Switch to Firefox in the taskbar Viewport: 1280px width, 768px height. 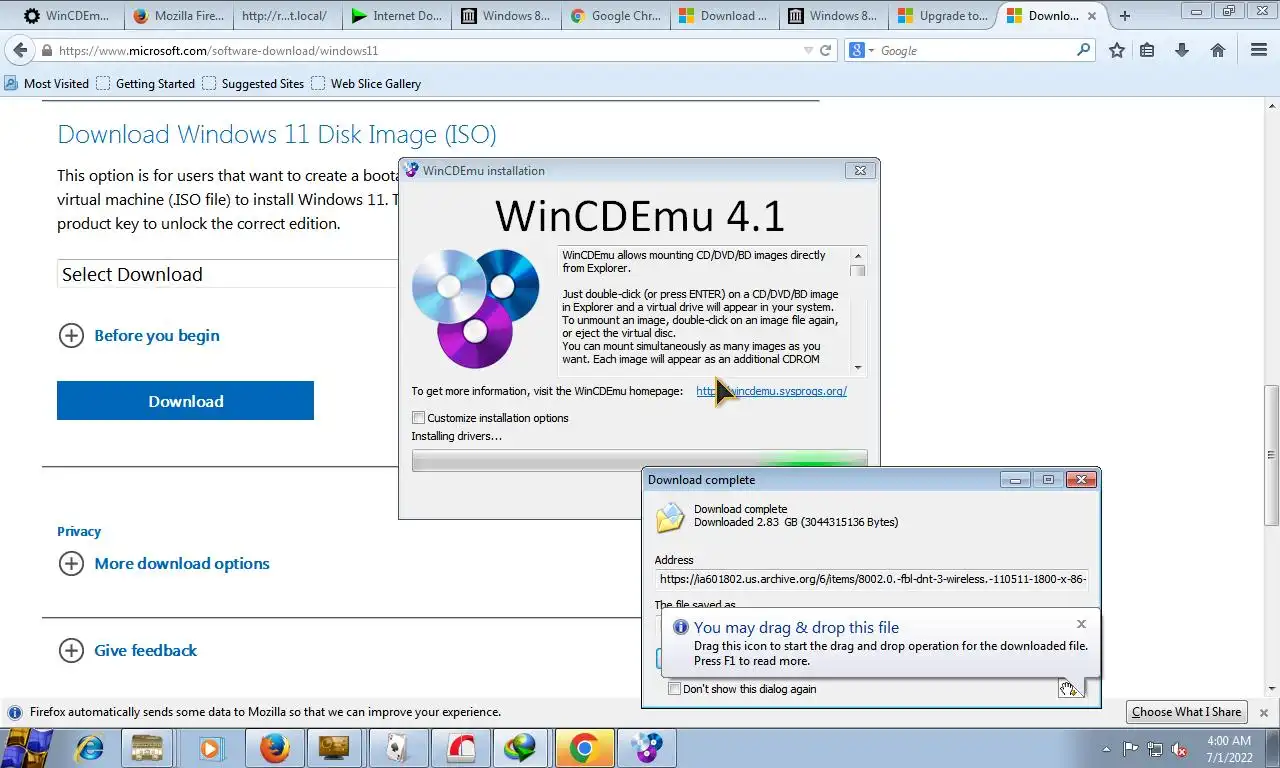[274, 748]
